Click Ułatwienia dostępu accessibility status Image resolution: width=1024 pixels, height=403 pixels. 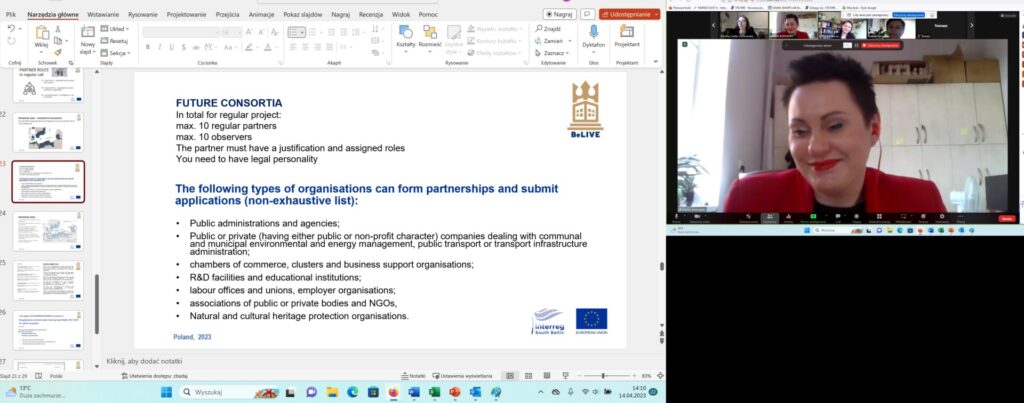[155, 376]
